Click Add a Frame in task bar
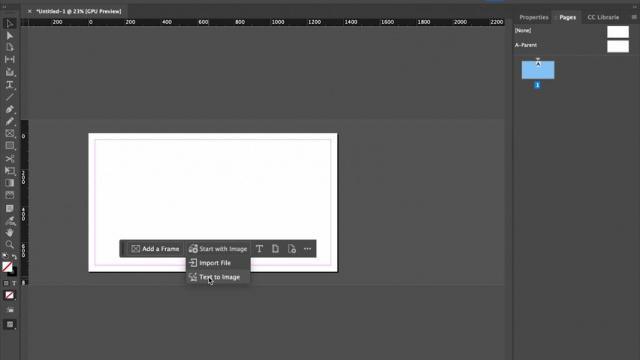This screenshot has height=360, width=640. (x=155, y=249)
